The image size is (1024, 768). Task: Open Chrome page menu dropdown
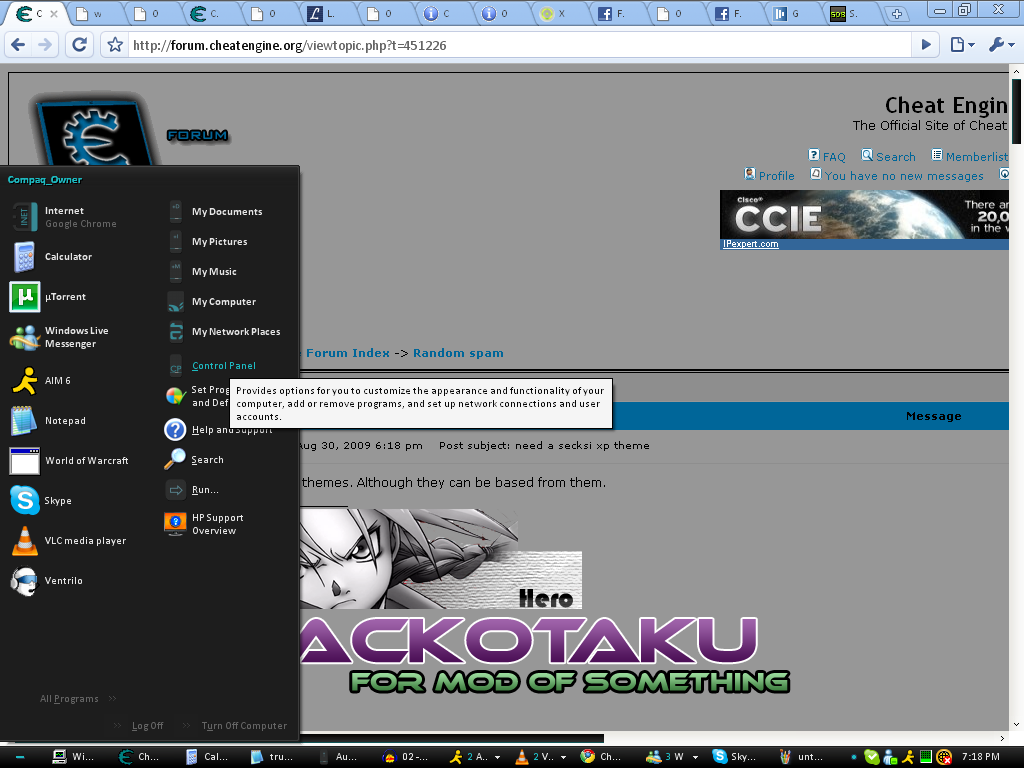pos(963,45)
